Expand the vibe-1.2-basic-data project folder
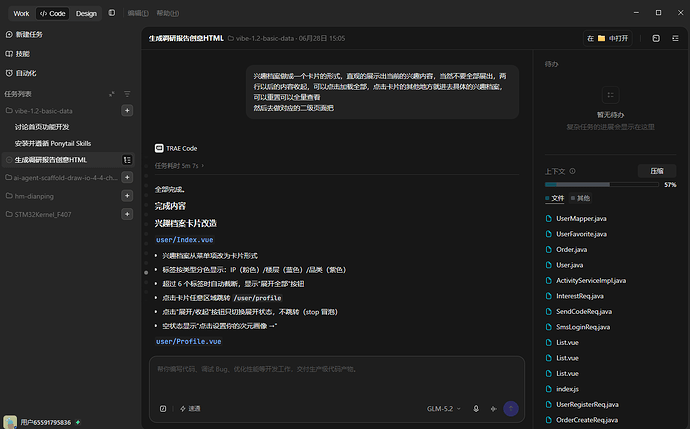The width and height of the screenshot is (690, 429). click(x=40, y=111)
